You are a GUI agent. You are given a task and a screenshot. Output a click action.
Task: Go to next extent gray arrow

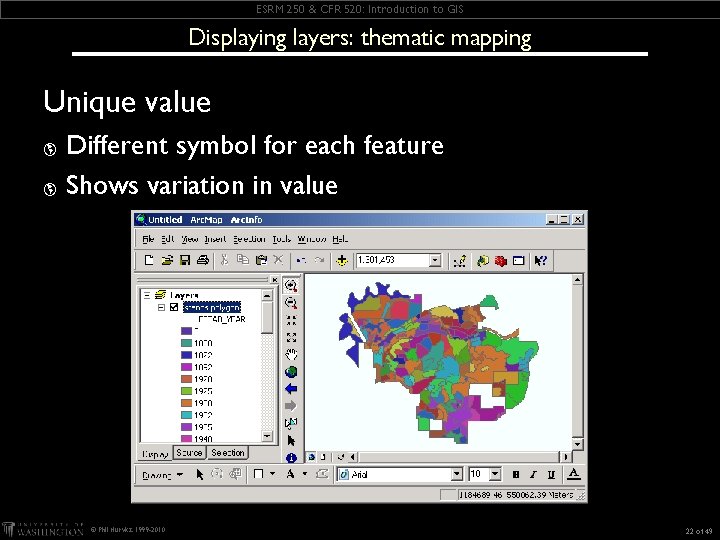tap(291, 406)
